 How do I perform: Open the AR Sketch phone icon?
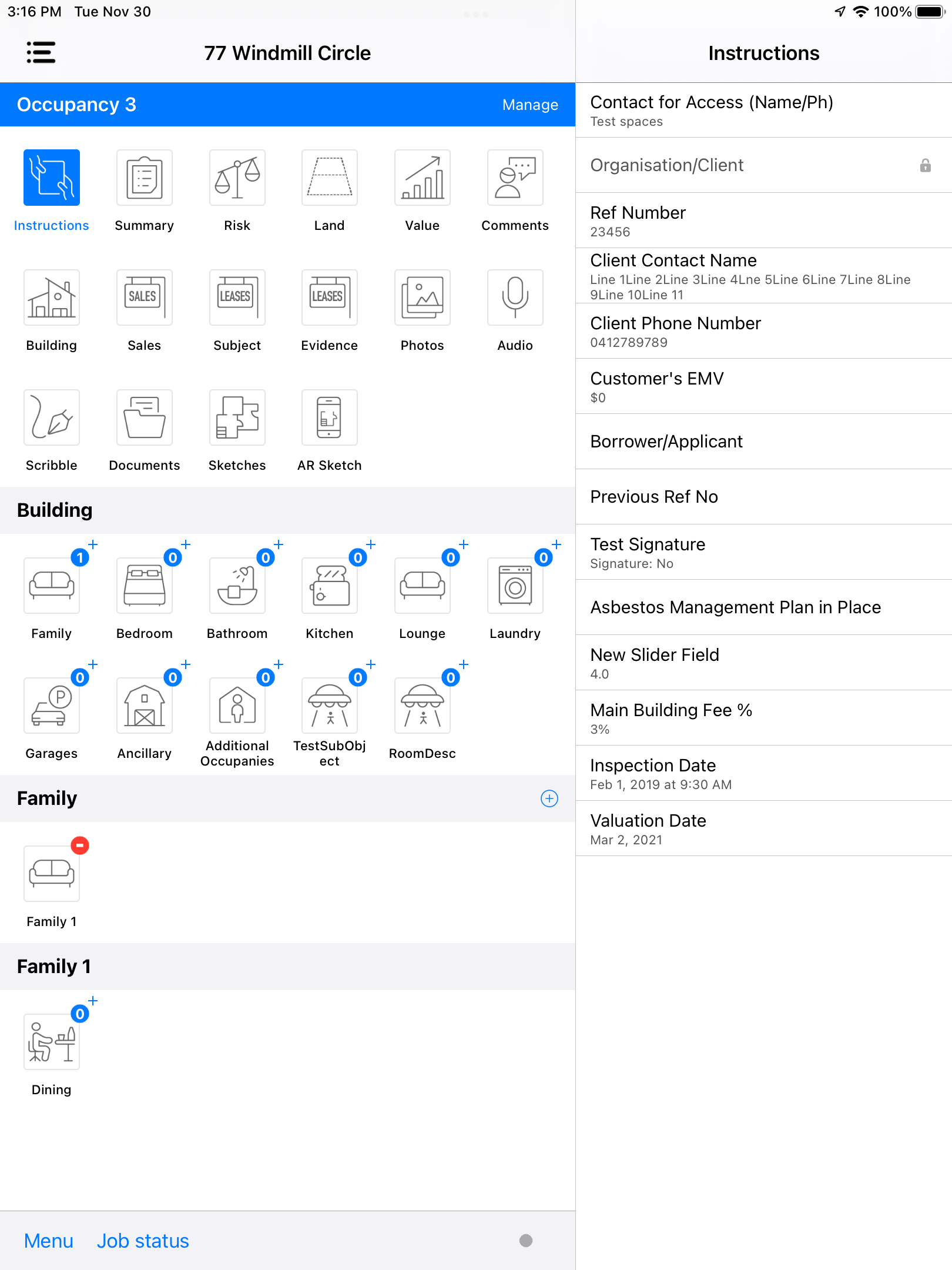point(330,417)
